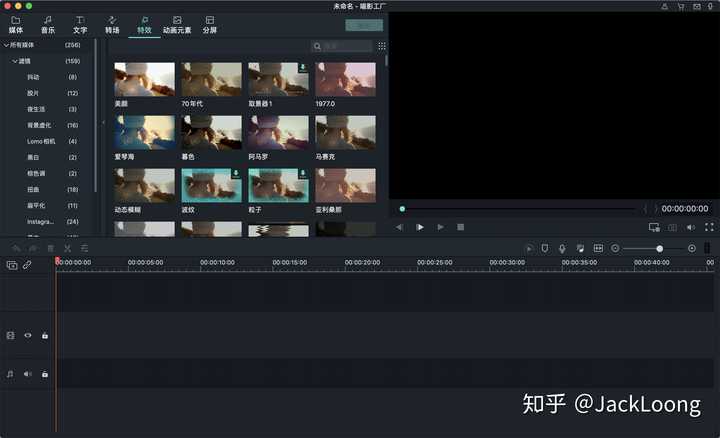Viewport: 720px width, 438px height.
Task: Switch to the 音乐 music tab
Action: point(48,25)
